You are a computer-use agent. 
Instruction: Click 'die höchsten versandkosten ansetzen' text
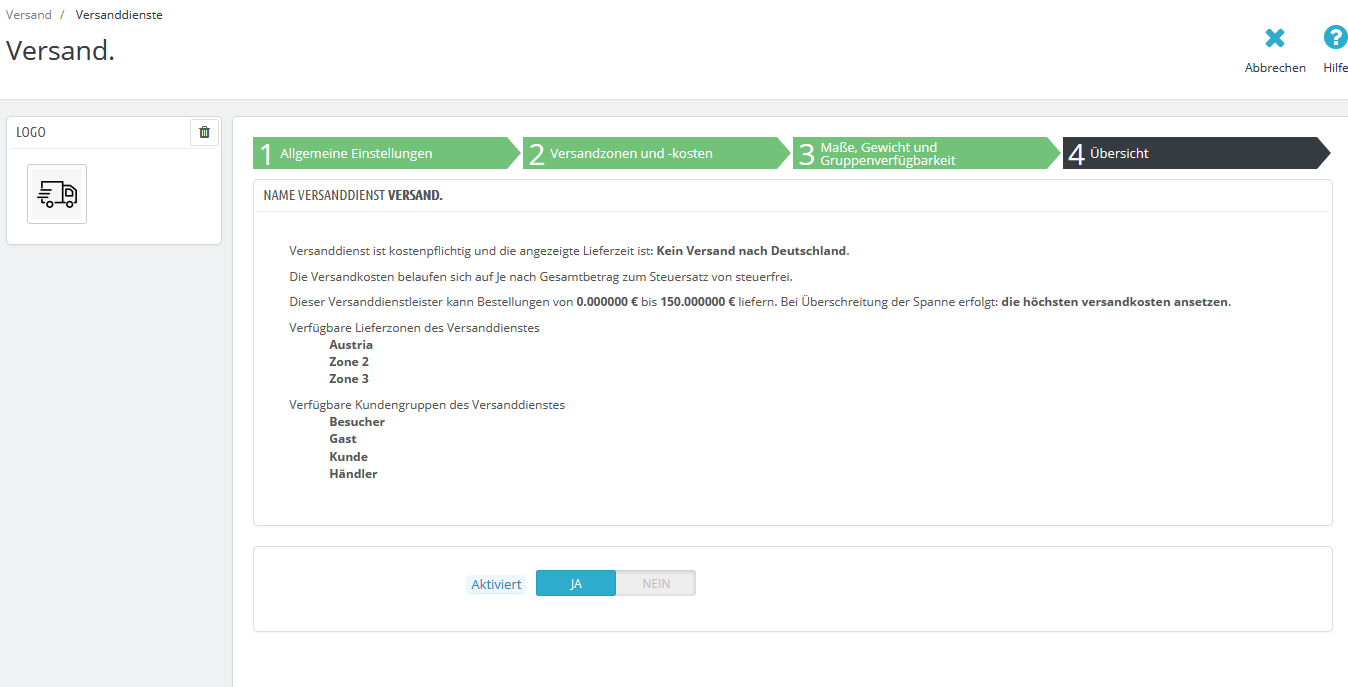pyautogui.click(x=1115, y=302)
